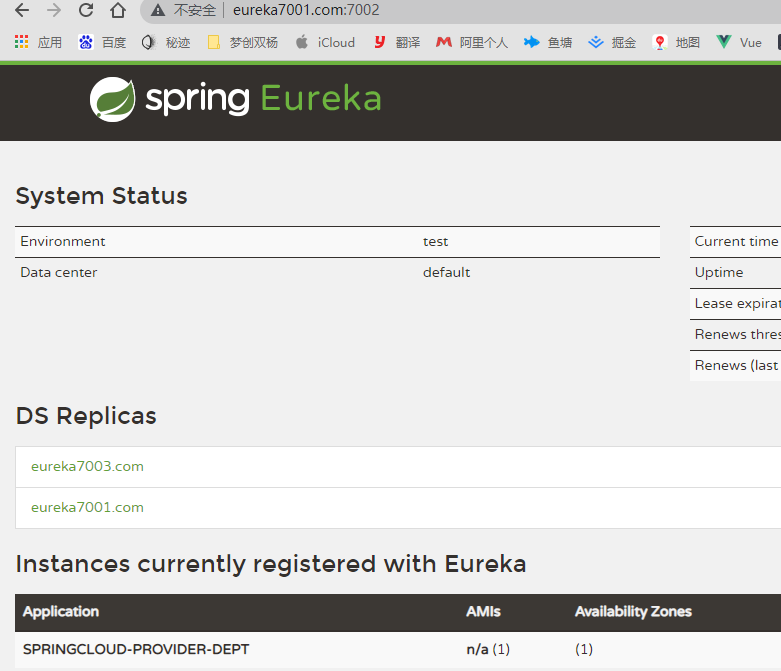Open the iCloud bookmark

coord(325,42)
